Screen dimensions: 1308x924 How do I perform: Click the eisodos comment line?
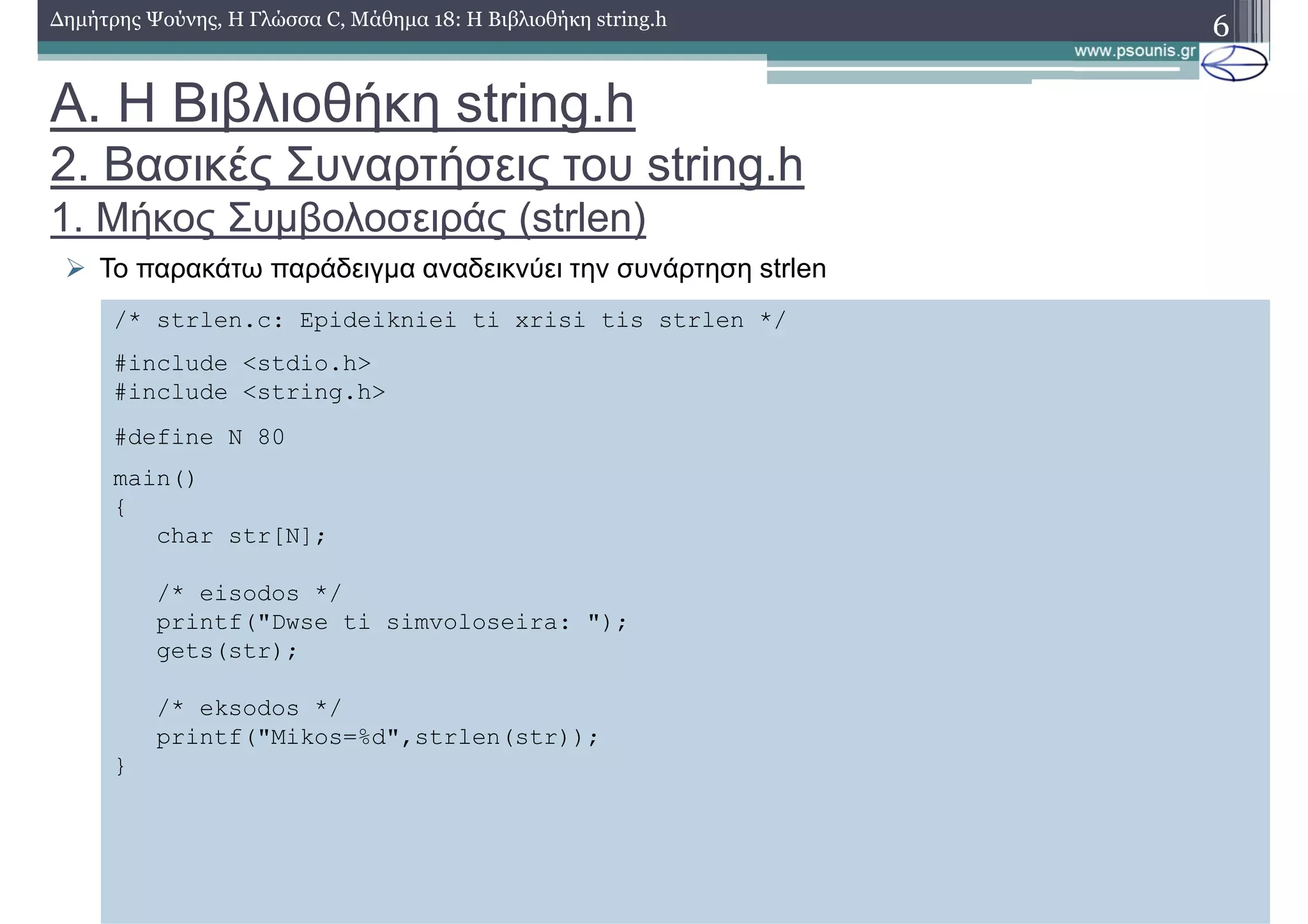click(x=248, y=593)
